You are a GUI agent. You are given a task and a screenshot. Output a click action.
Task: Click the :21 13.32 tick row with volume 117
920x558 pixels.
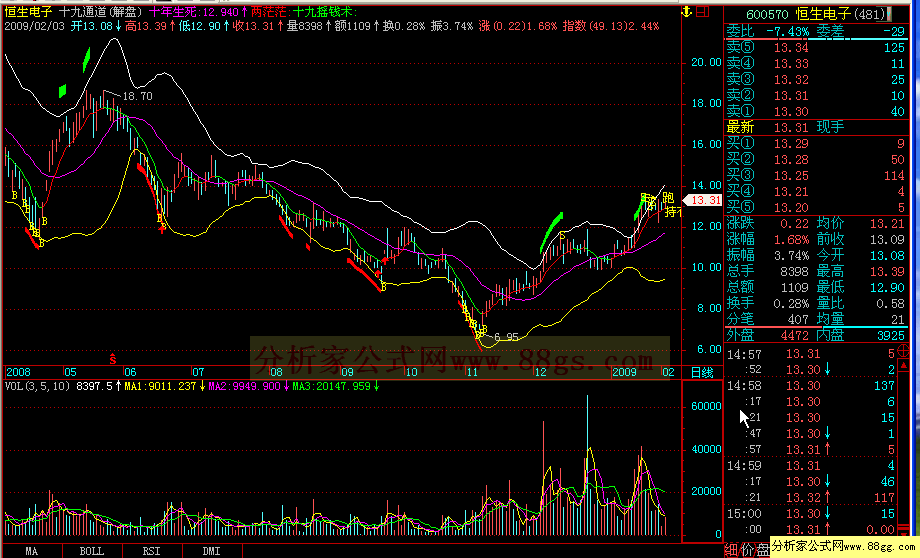(x=811, y=498)
